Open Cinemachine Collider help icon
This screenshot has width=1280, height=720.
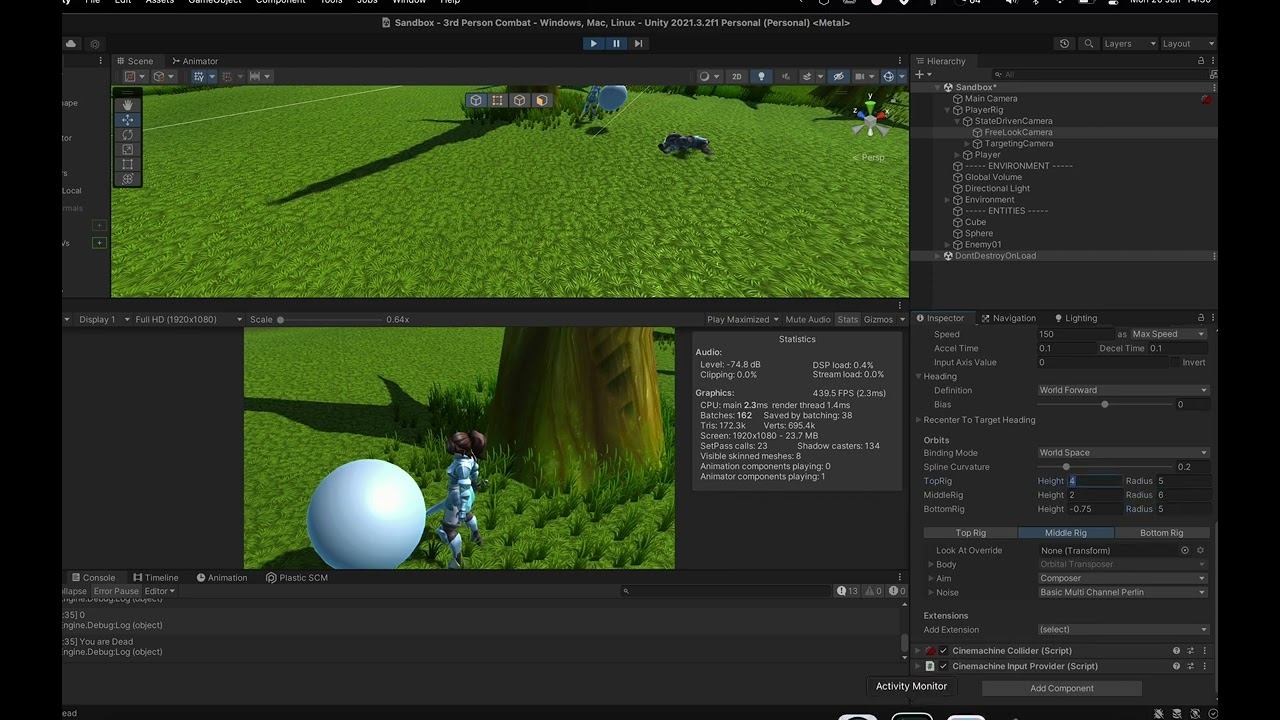pos(1176,651)
